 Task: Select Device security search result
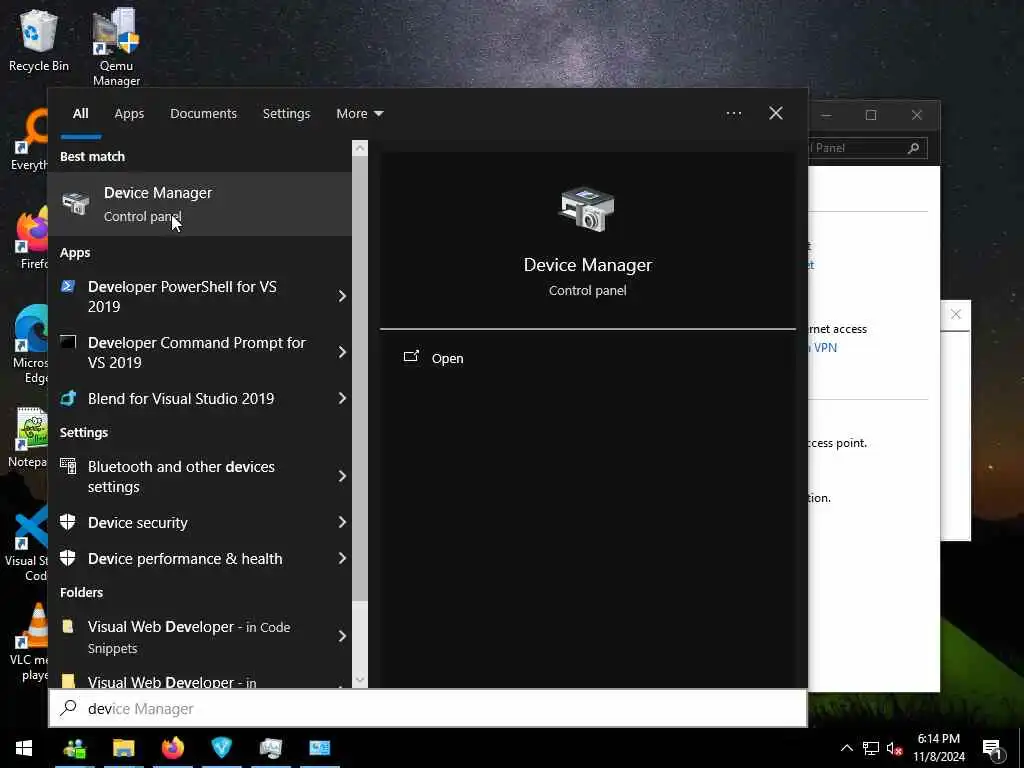(x=200, y=522)
